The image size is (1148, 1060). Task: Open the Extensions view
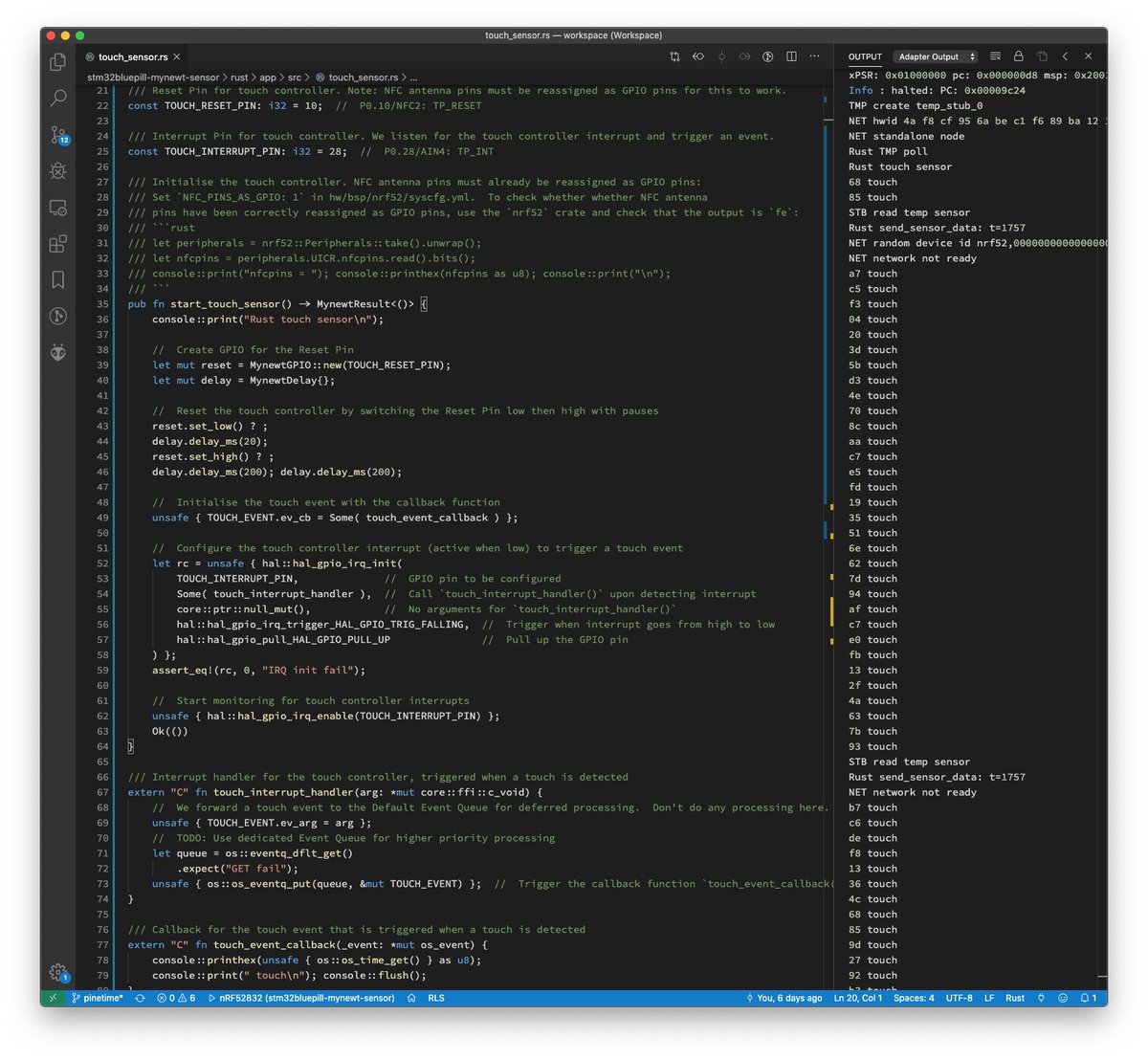tap(57, 243)
